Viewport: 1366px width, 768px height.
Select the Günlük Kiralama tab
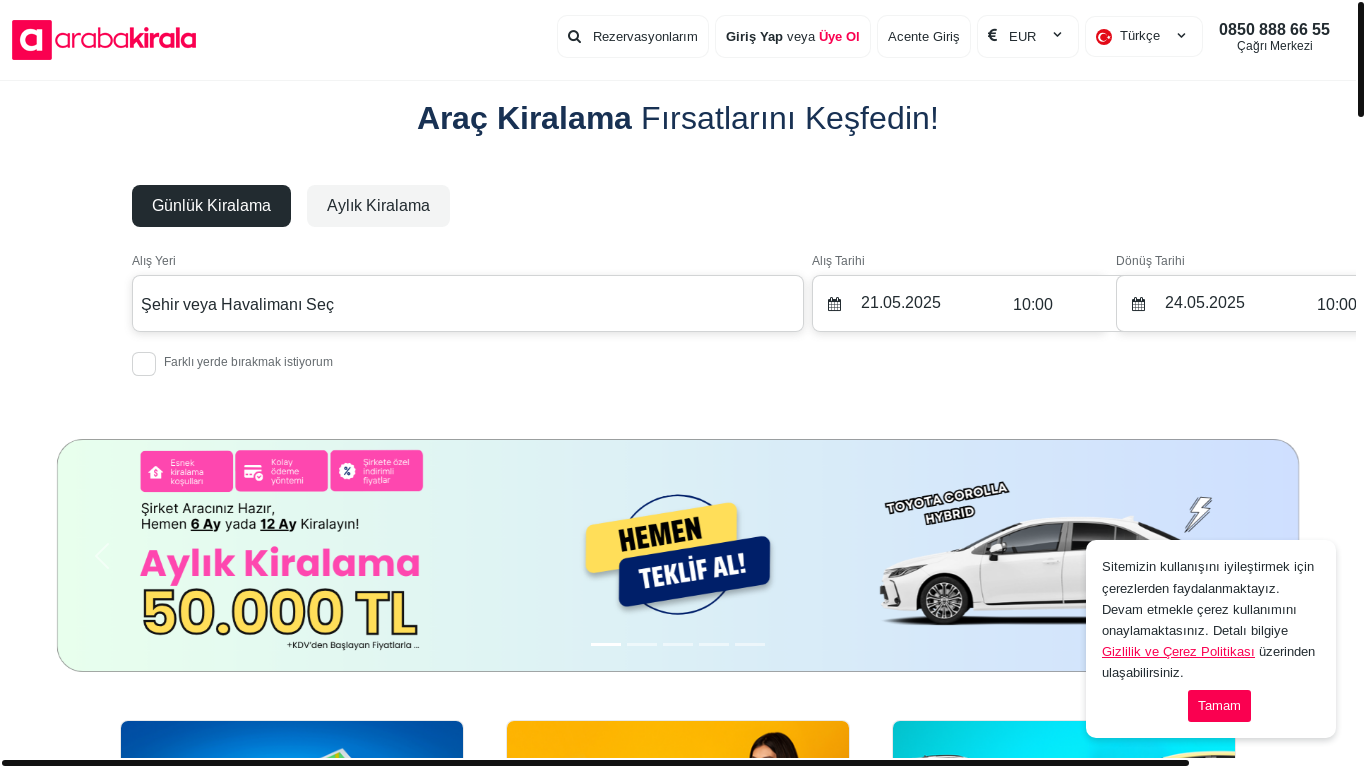click(211, 206)
